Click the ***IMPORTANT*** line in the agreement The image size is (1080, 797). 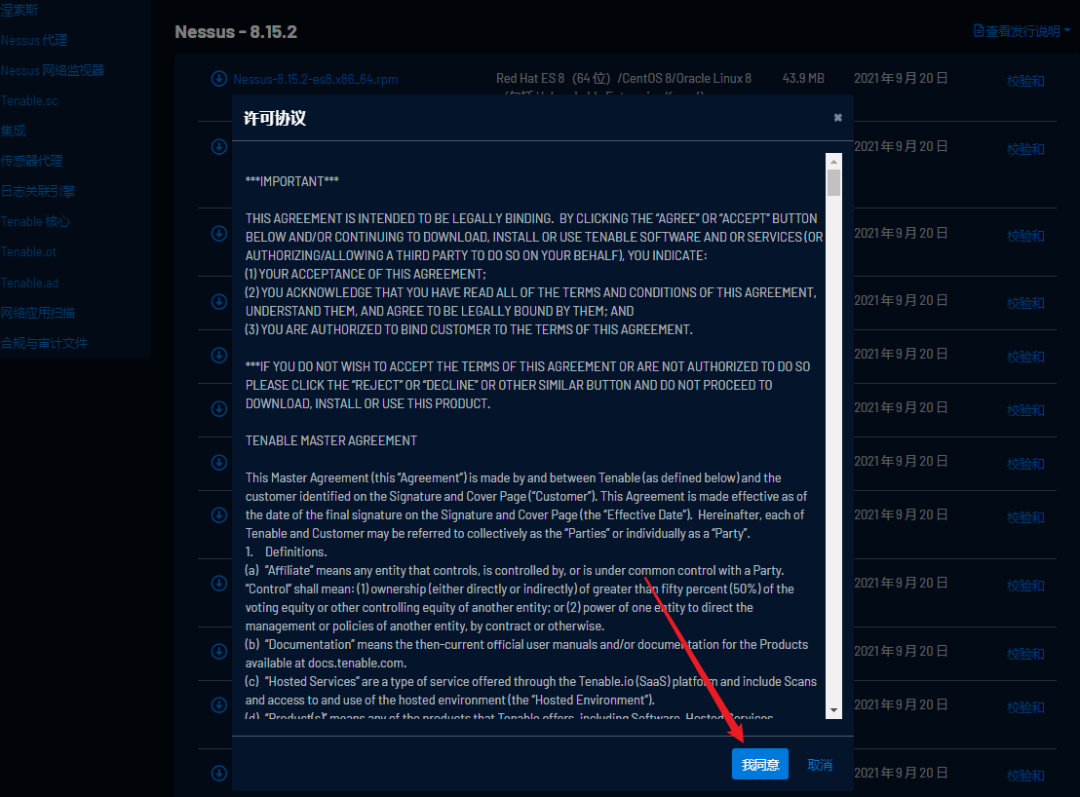click(x=292, y=181)
